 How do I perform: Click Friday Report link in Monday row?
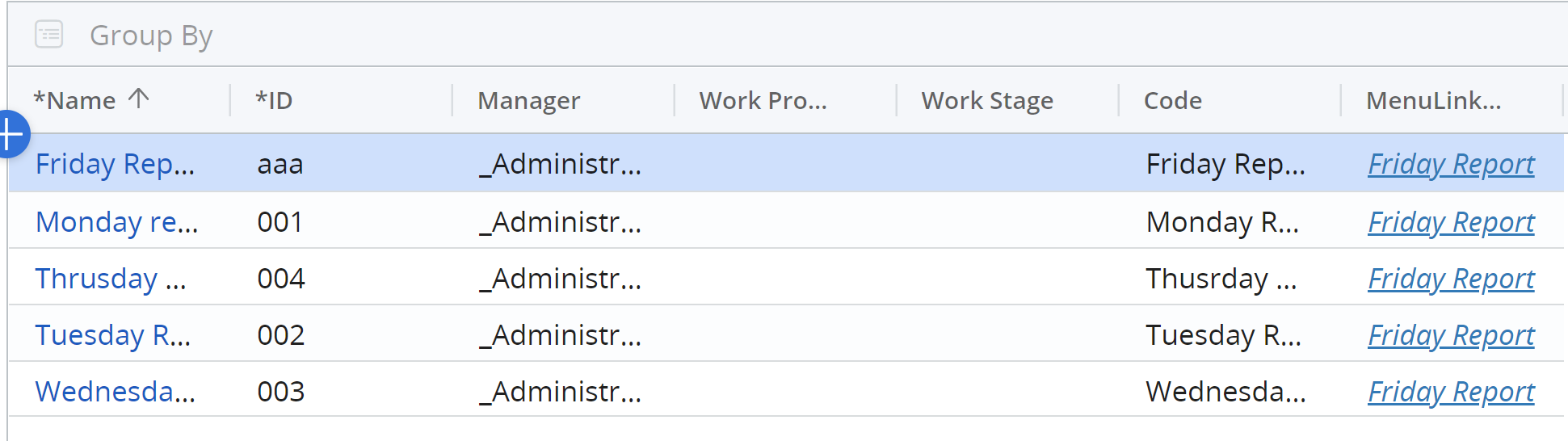[1451, 222]
